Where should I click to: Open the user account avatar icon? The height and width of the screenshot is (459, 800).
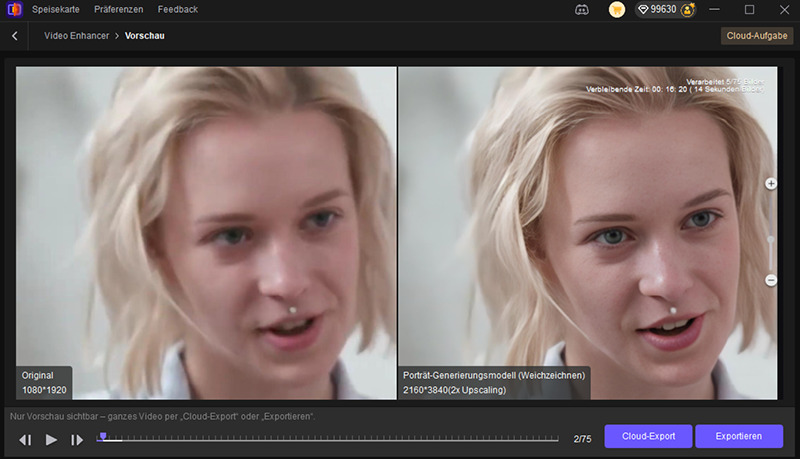click(x=688, y=10)
